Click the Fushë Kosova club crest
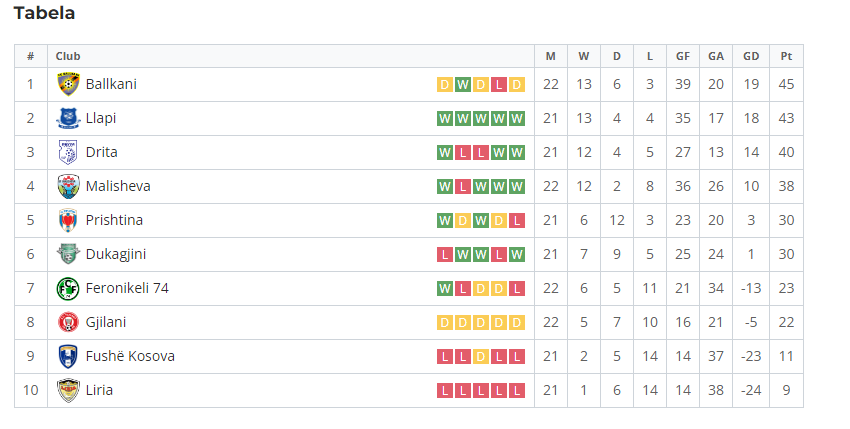This screenshot has width=850, height=429. pos(68,356)
